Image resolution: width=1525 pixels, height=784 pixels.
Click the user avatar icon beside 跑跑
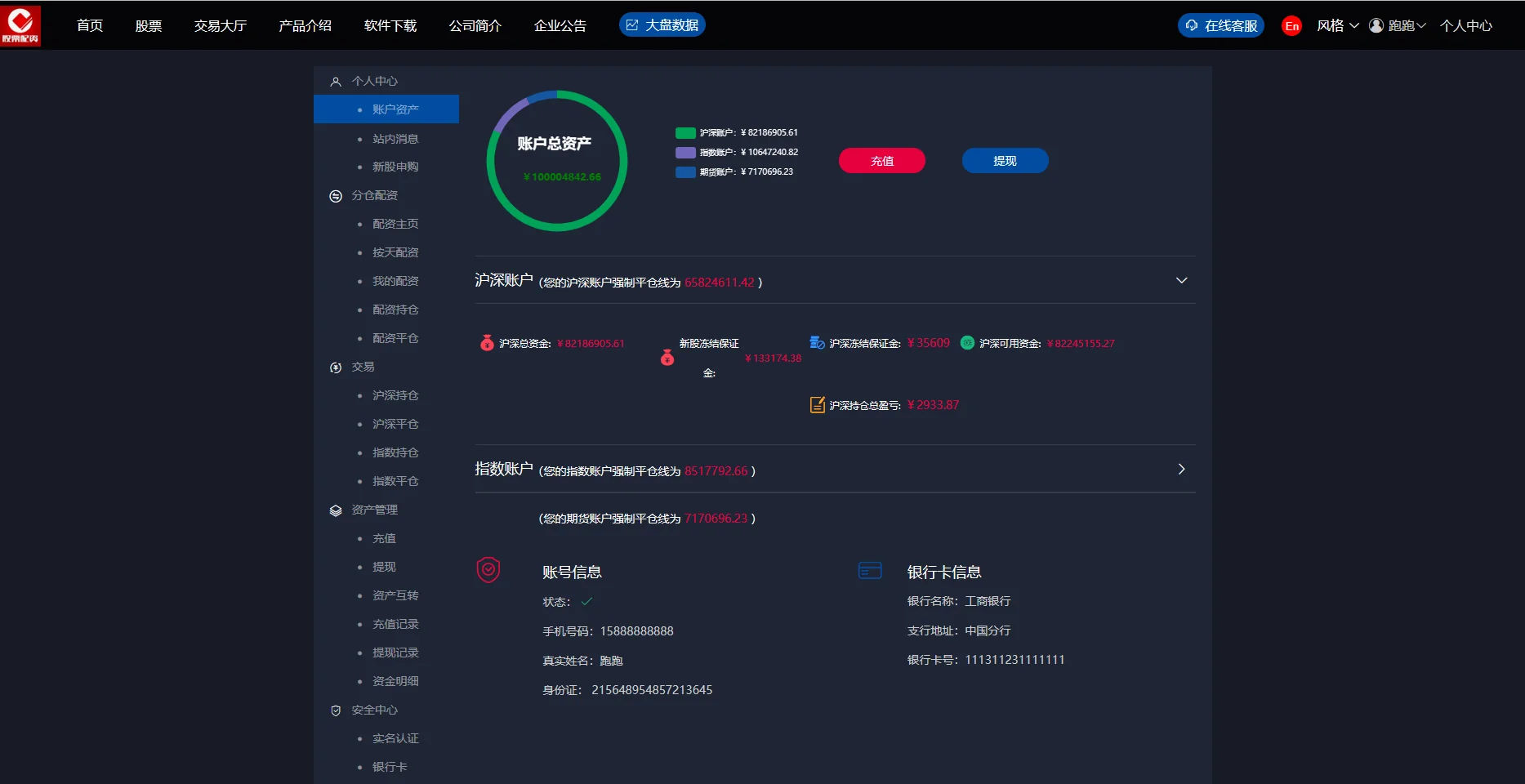(1376, 25)
